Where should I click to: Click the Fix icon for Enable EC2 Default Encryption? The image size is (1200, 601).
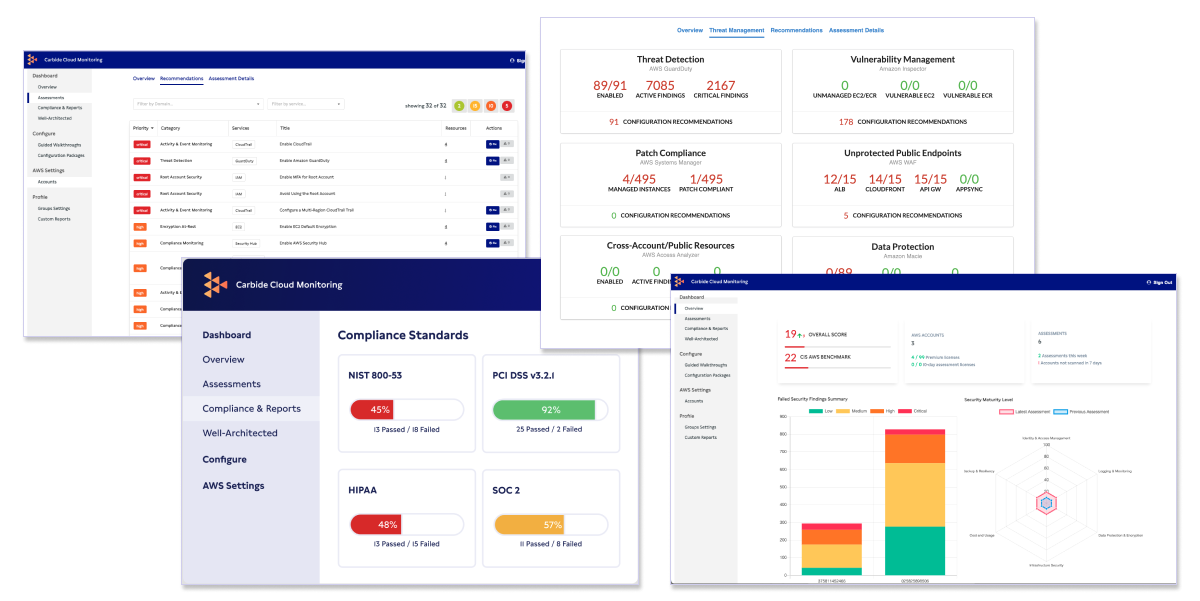tap(492, 227)
